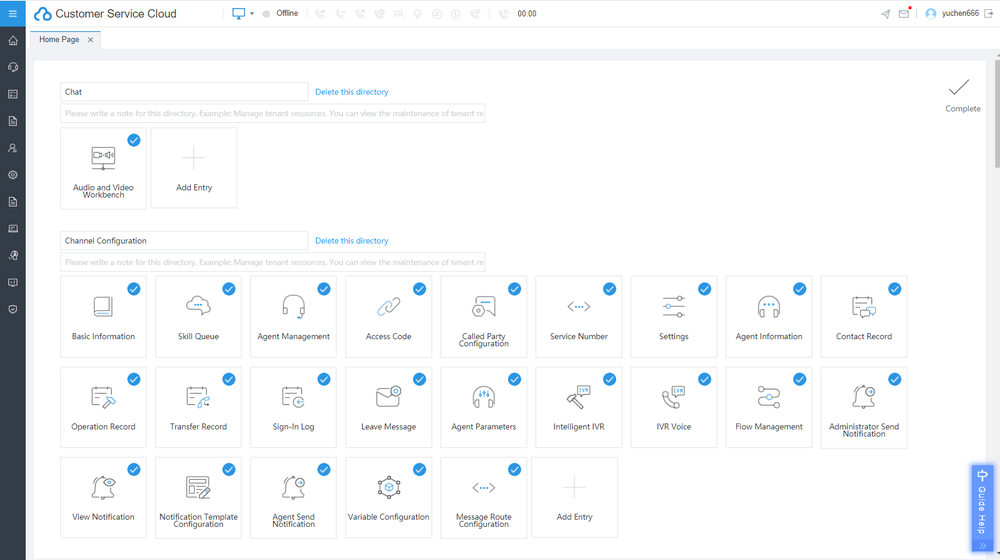Click the shield icon in the sidebar
The height and width of the screenshot is (560, 1000).
coord(13,309)
